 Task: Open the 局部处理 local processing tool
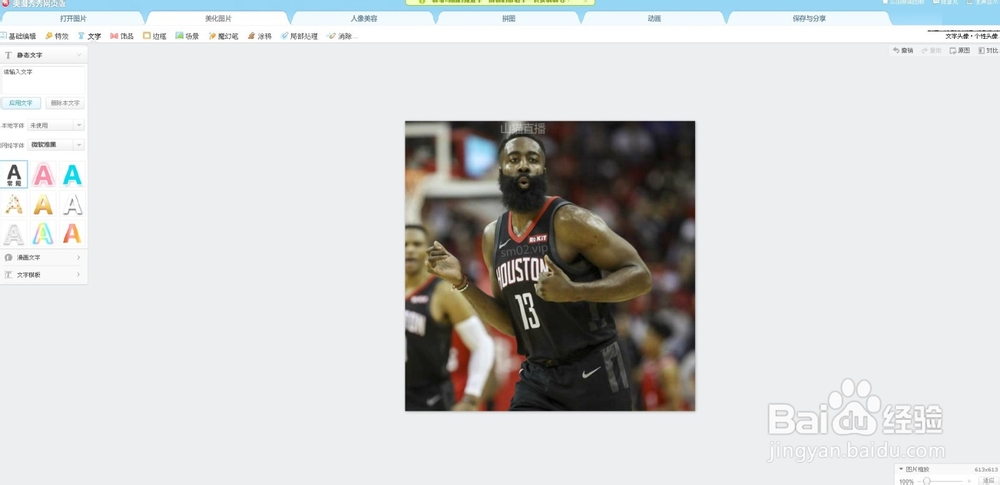(299, 36)
